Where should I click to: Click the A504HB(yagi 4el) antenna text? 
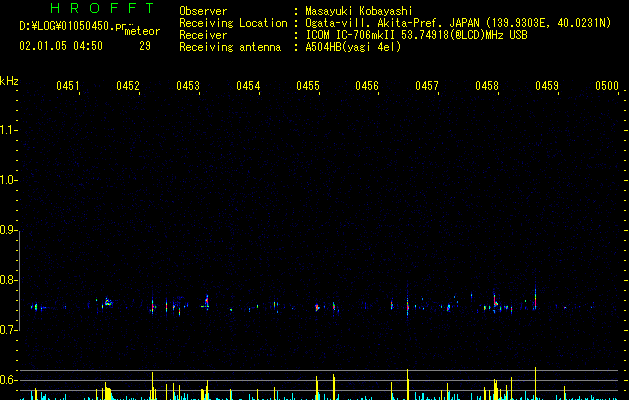pos(353,47)
